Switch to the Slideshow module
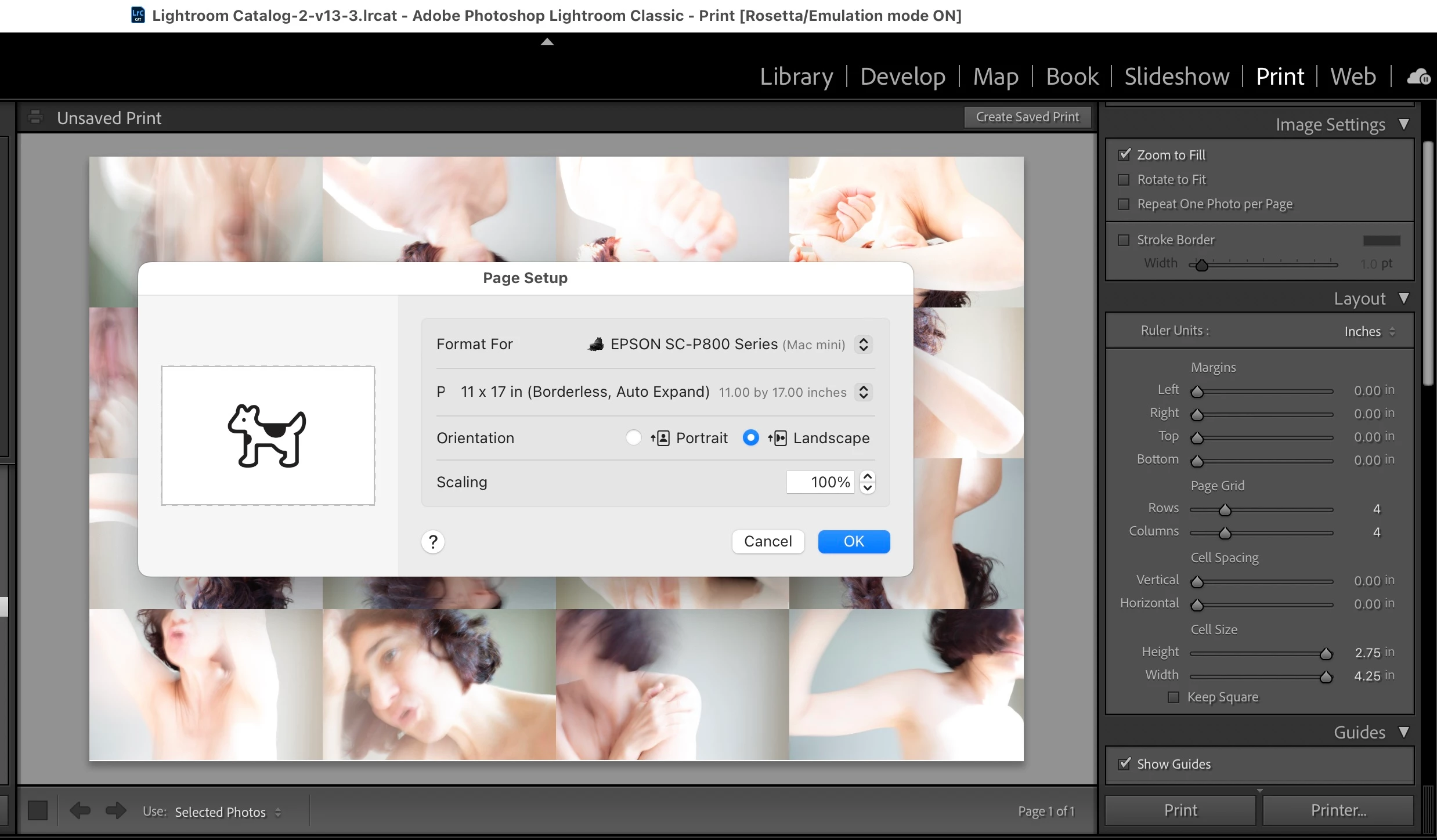Image resolution: width=1437 pixels, height=840 pixels. (1176, 77)
